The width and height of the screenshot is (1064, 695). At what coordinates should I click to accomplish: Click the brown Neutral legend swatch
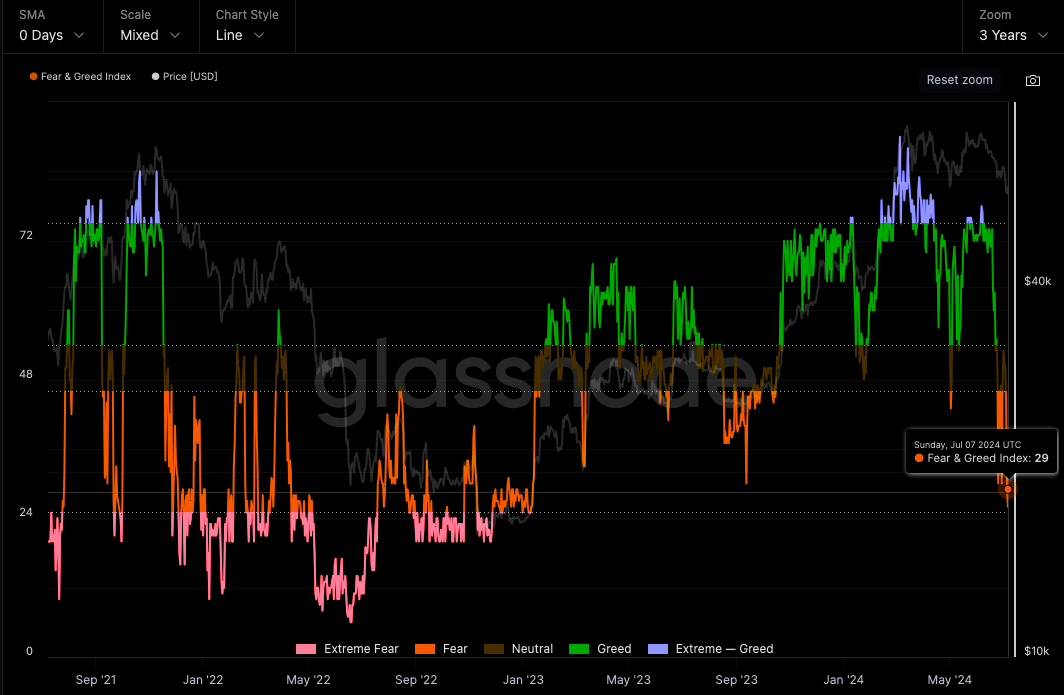tap(494, 649)
